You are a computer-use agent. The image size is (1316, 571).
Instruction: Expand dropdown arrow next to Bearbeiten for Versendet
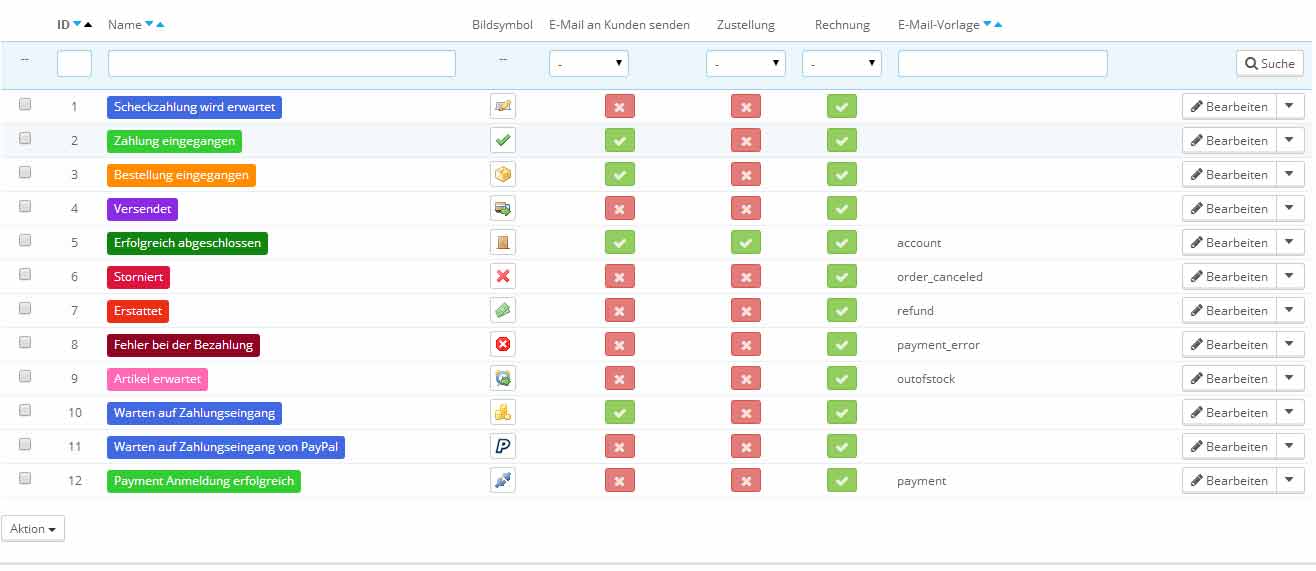1291,208
